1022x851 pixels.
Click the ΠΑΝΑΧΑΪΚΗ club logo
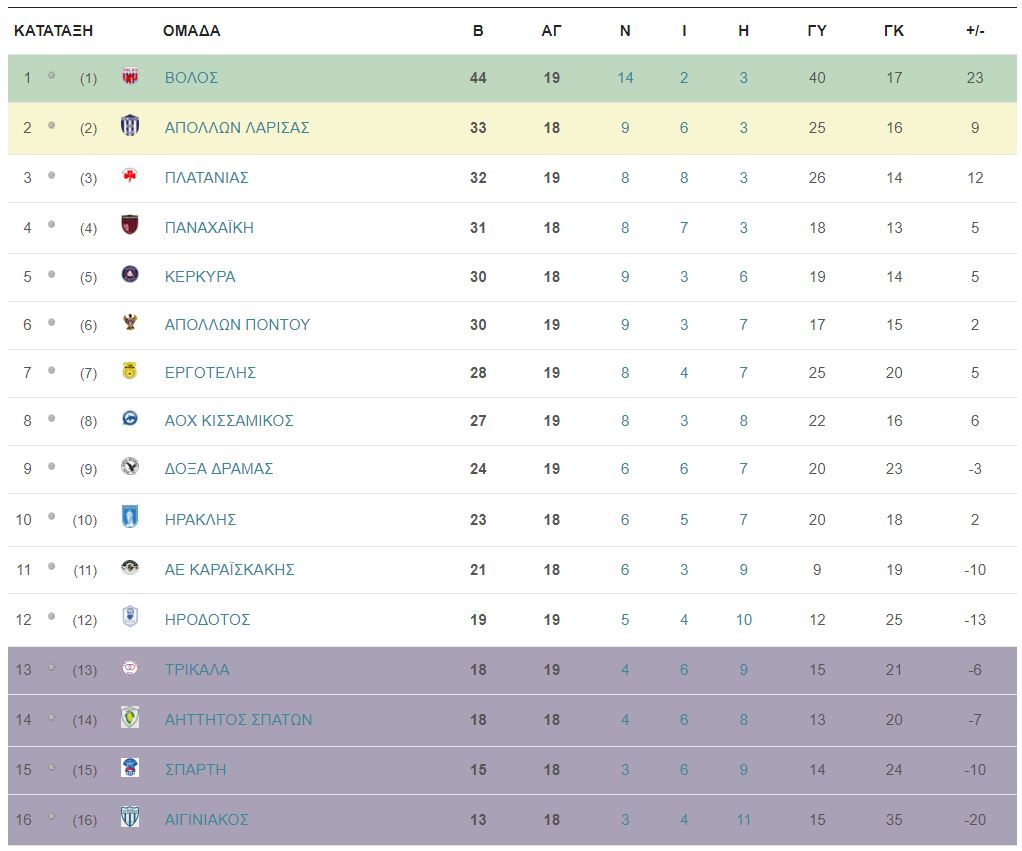(130, 225)
